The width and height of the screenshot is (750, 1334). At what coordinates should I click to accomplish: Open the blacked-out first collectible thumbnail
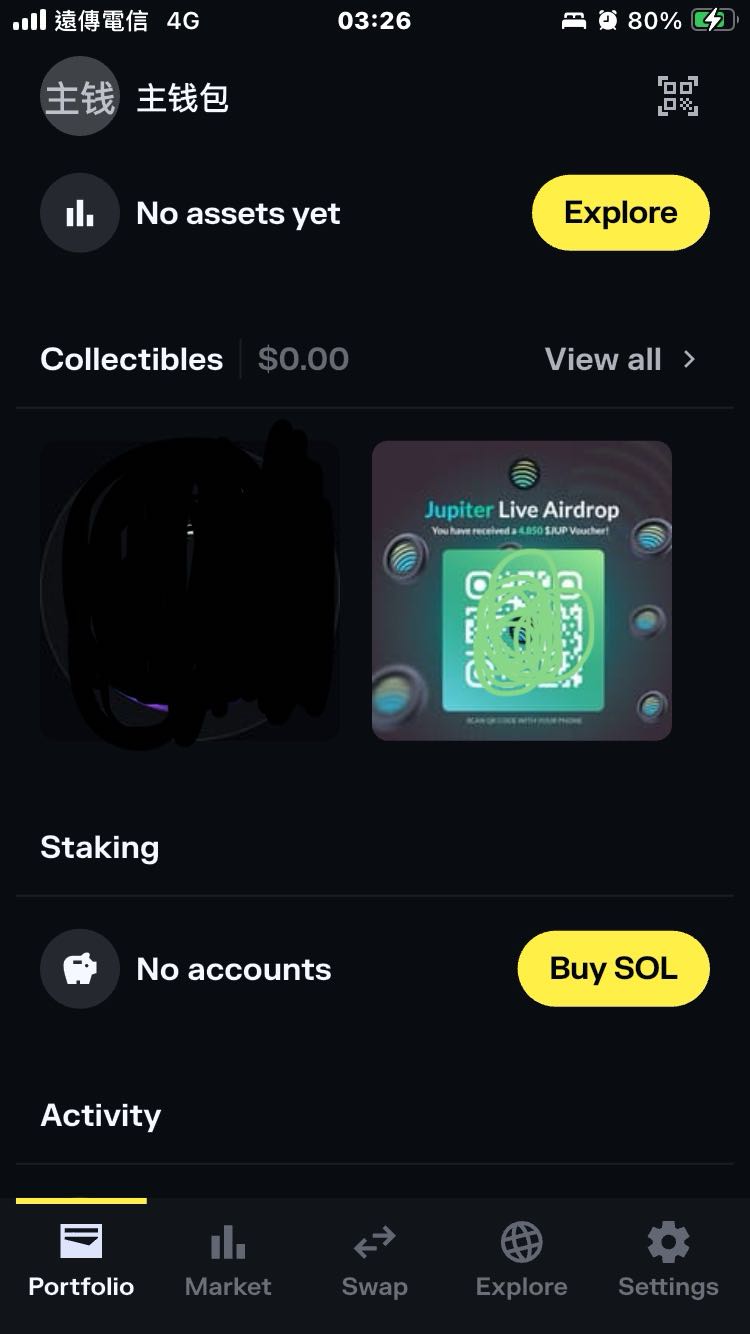click(190, 590)
